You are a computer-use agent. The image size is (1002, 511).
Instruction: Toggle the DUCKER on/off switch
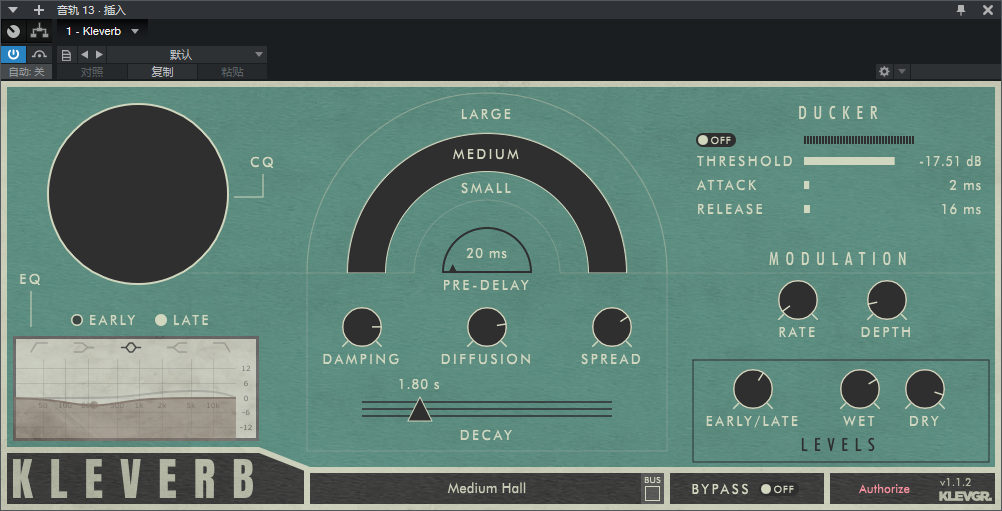pyautogui.click(x=716, y=140)
